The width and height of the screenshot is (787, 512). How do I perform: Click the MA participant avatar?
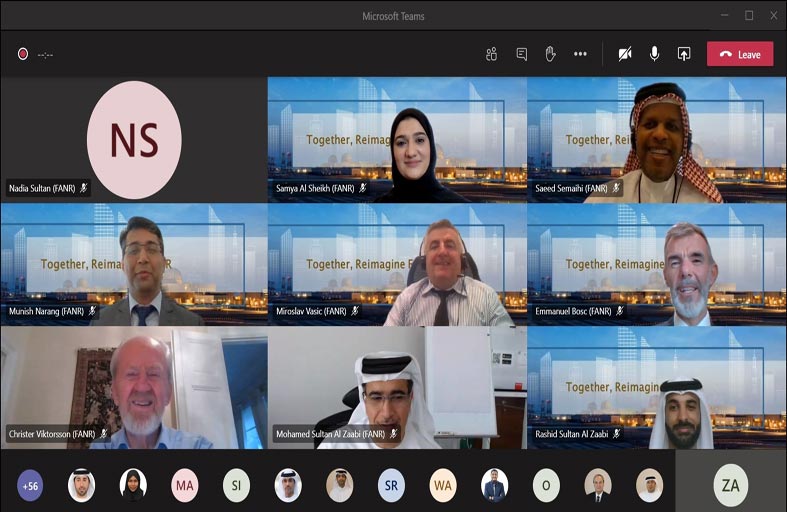click(184, 485)
